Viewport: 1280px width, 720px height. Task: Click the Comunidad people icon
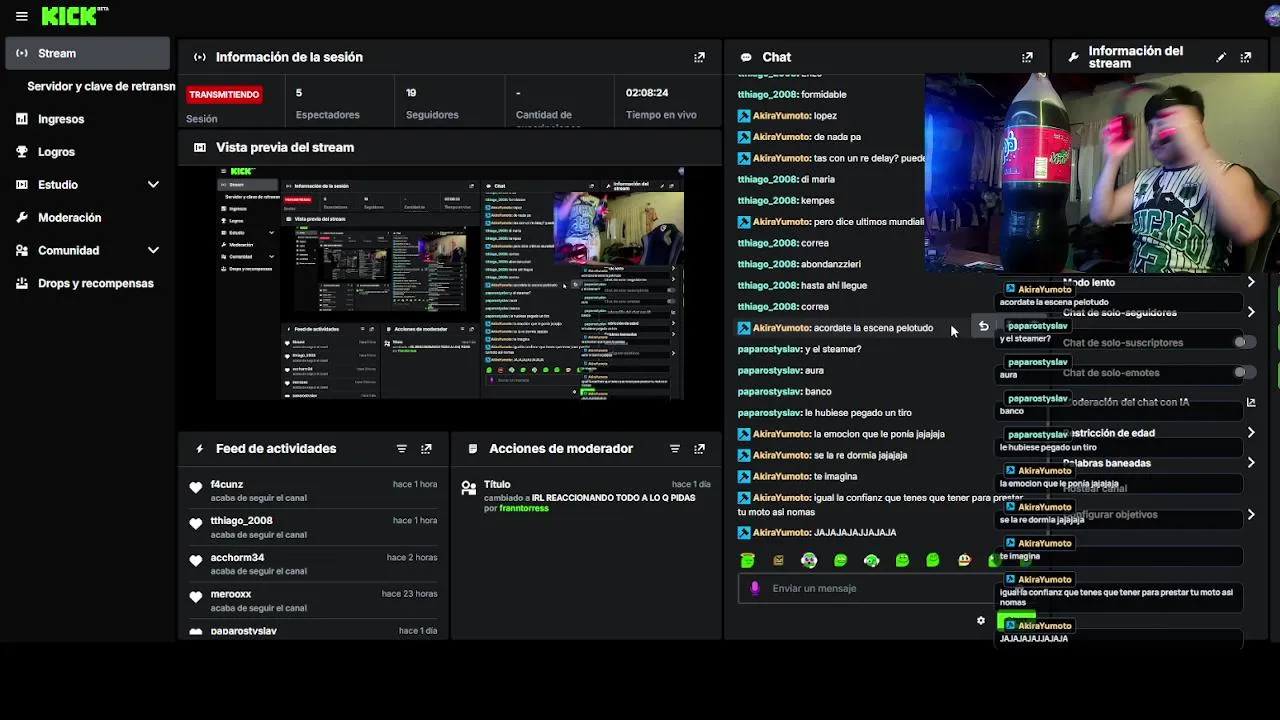pos(22,251)
